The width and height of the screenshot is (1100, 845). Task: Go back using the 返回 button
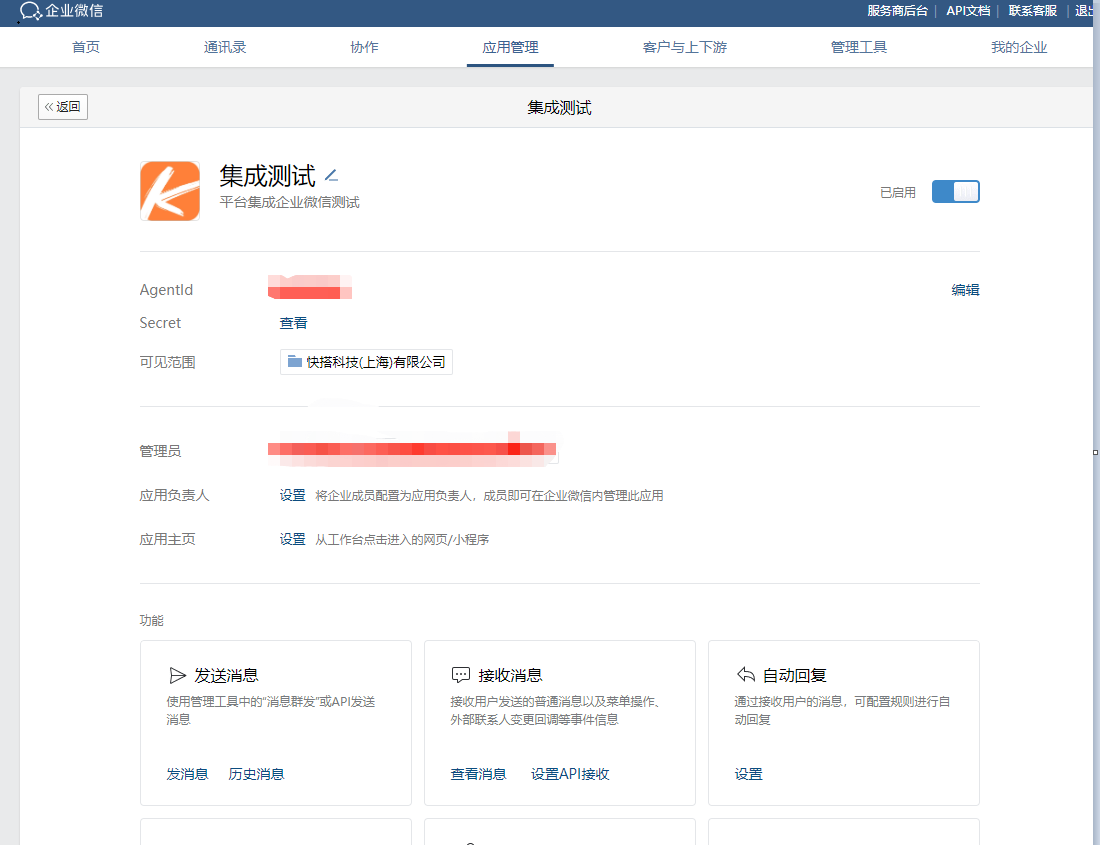(x=63, y=107)
